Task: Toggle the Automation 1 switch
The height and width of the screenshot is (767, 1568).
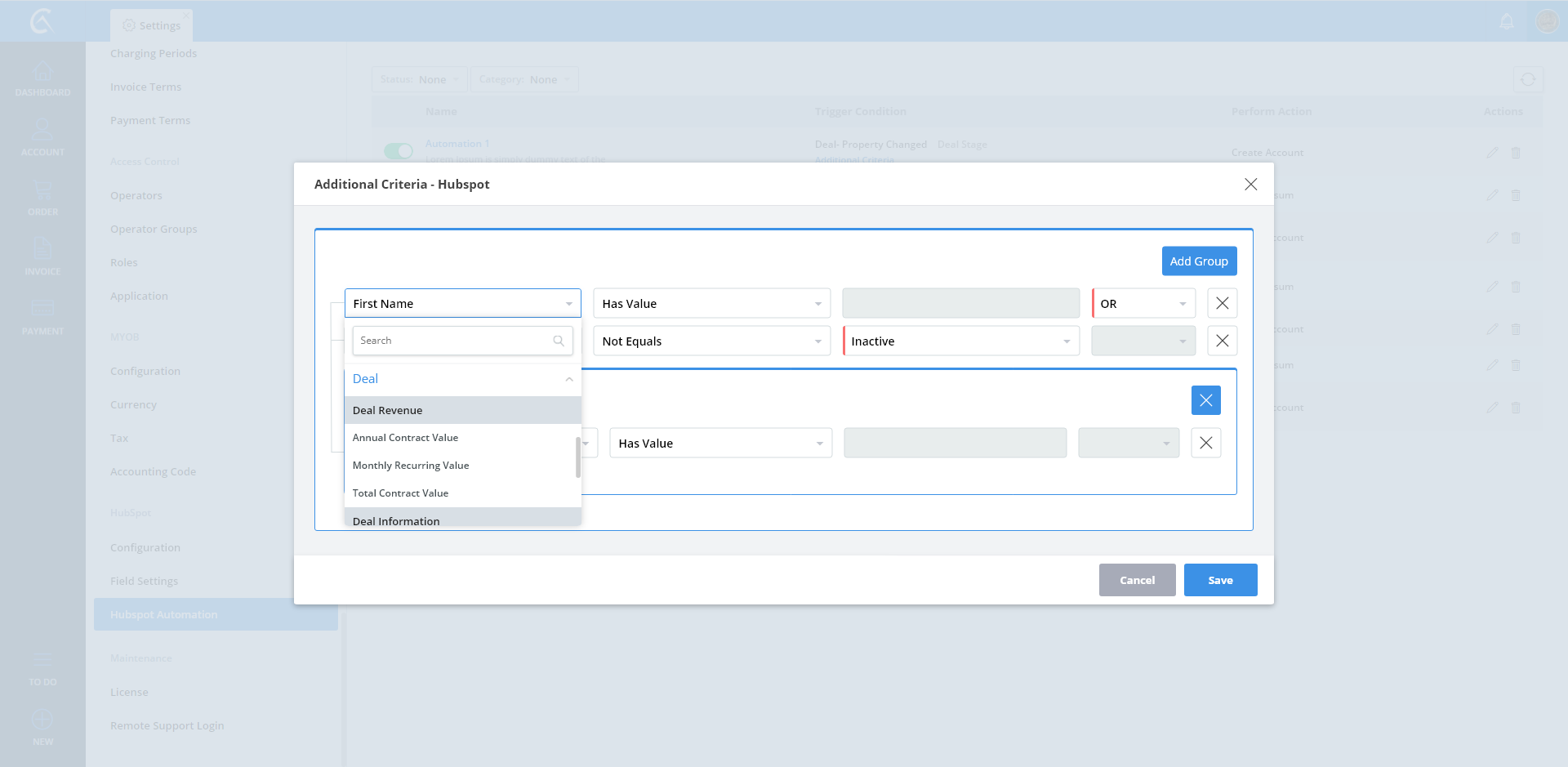Action: (x=399, y=151)
